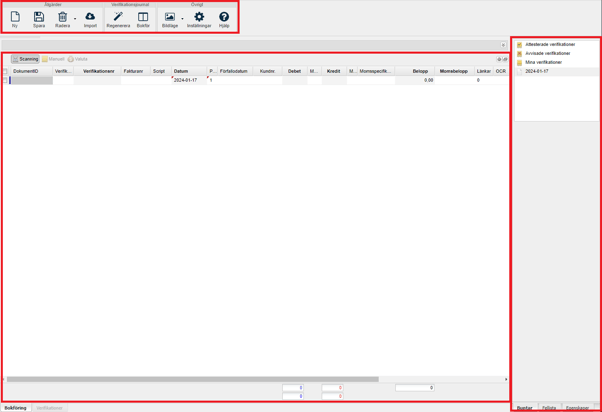Screen dimensions: 602x412
Task: Toggle the Manuell mode button
Action: [53, 59]
